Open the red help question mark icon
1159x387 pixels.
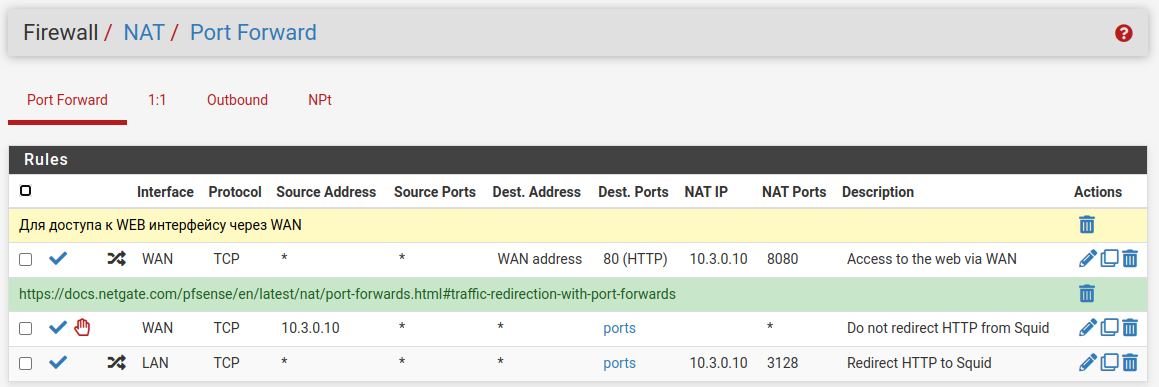[x=1124, y=33]
